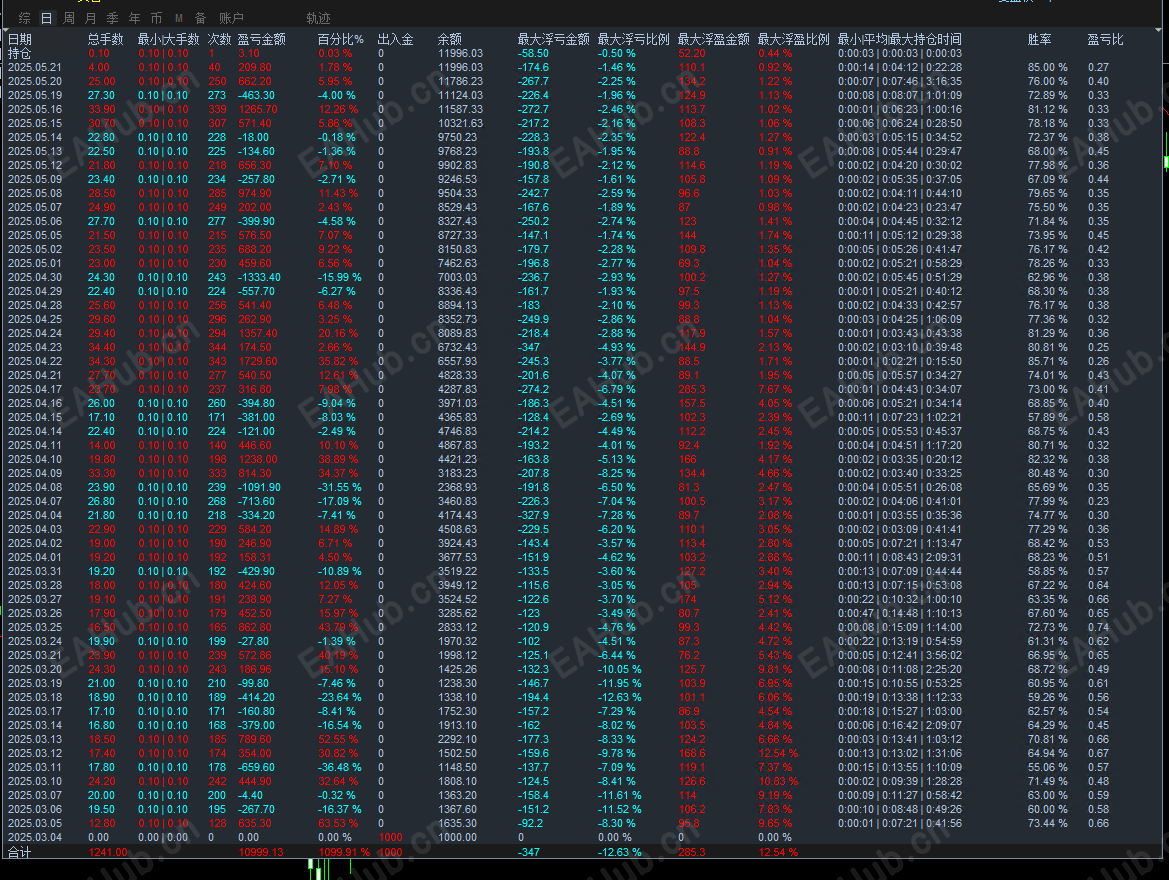Screen dimensions: 1169x880
Task: Click the max floating loss -327.9
Action: [533, 515]
